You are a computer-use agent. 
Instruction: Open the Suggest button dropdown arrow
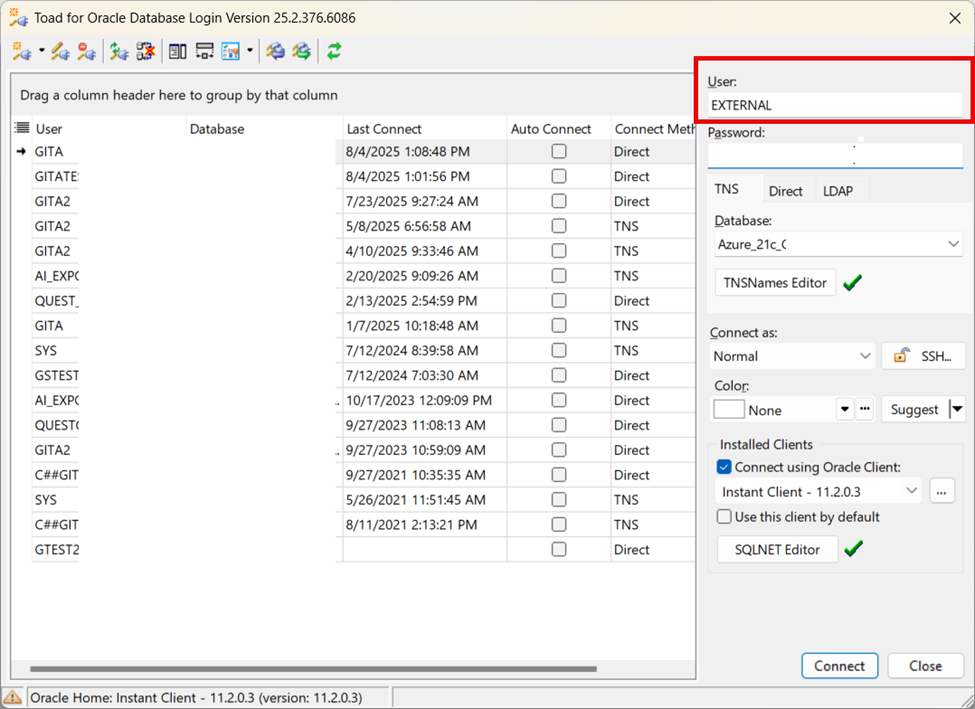pos(958,409)
